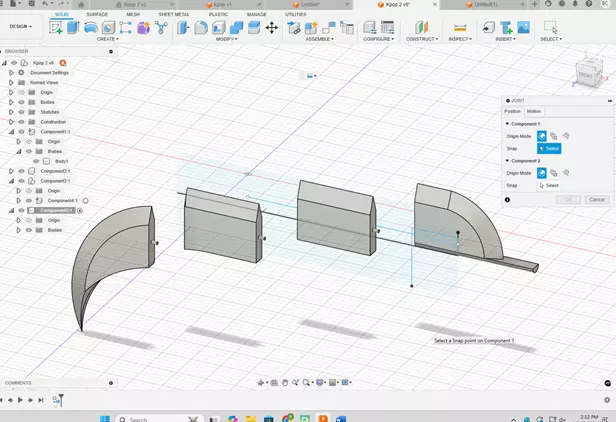Viewport: 616px width, 422px height.
Task: Click the Configure Model icon
Action: 369,28
